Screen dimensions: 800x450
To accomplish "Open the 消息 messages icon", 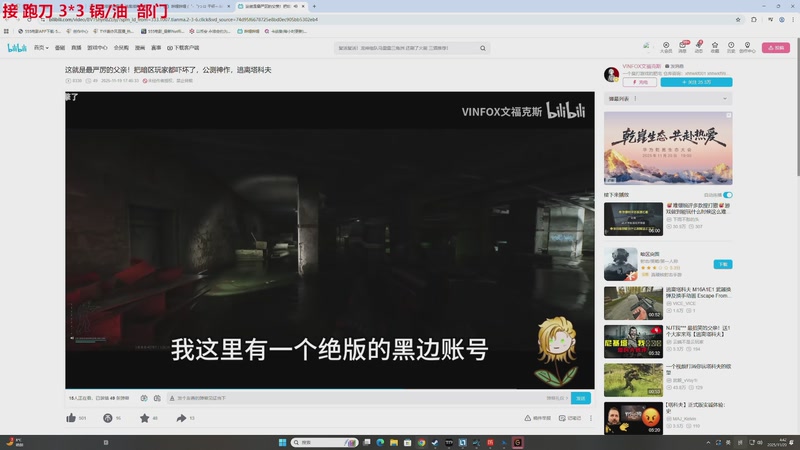I will pyautogui.click(x=683, y=47).
